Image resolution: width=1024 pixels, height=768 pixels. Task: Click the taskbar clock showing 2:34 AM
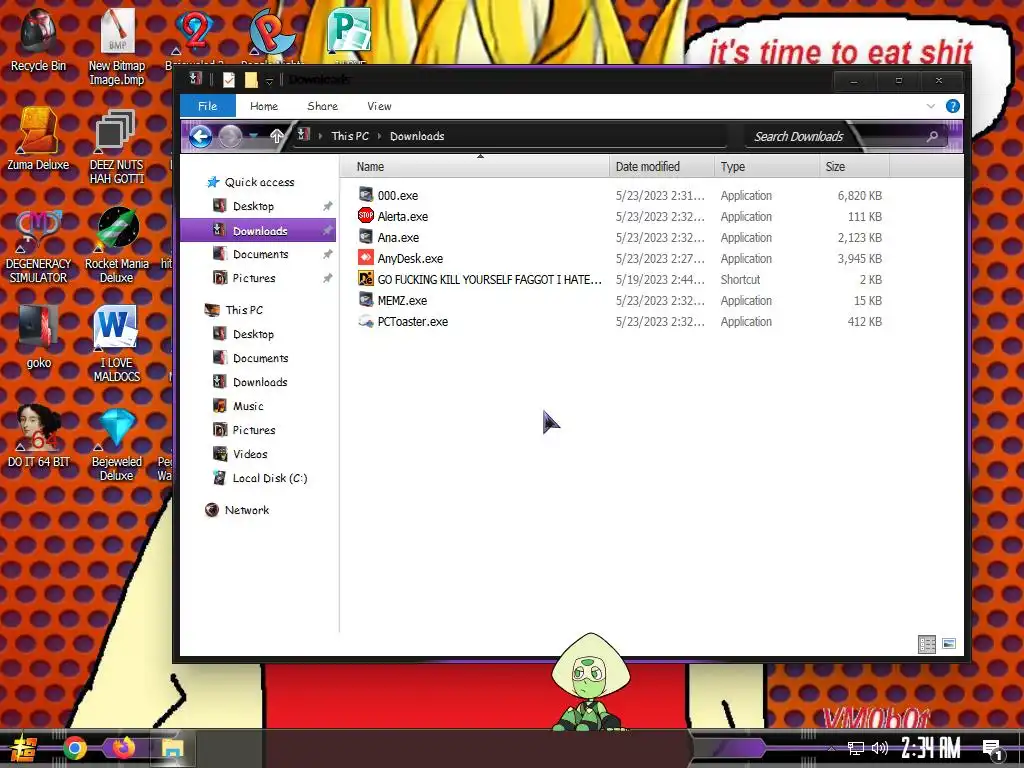[x=931, y=748]
